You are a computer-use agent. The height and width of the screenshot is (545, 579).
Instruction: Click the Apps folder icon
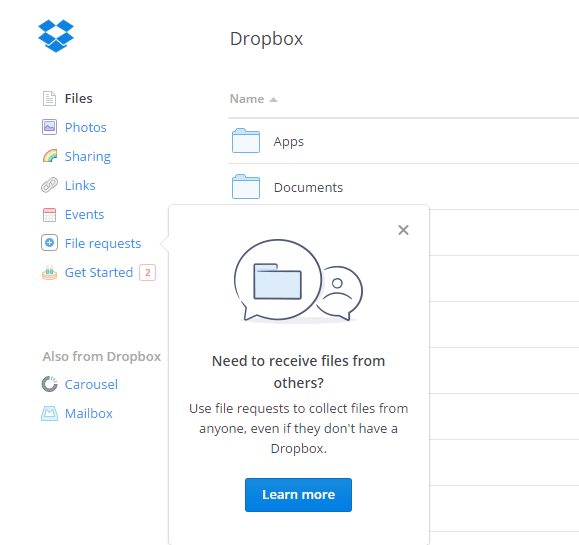click(246, 141)
